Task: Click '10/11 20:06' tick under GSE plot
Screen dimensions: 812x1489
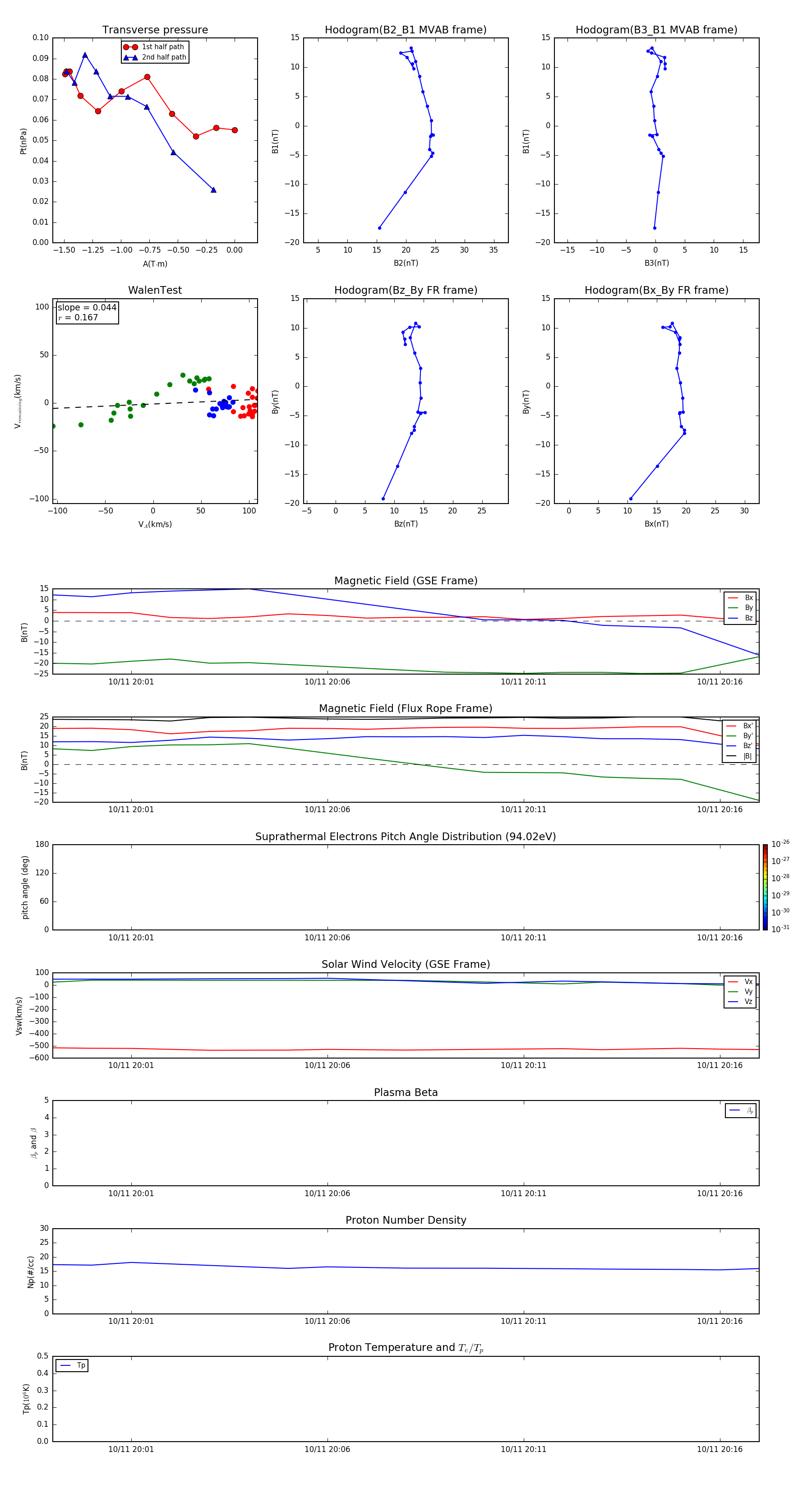Action: (327, 682)
